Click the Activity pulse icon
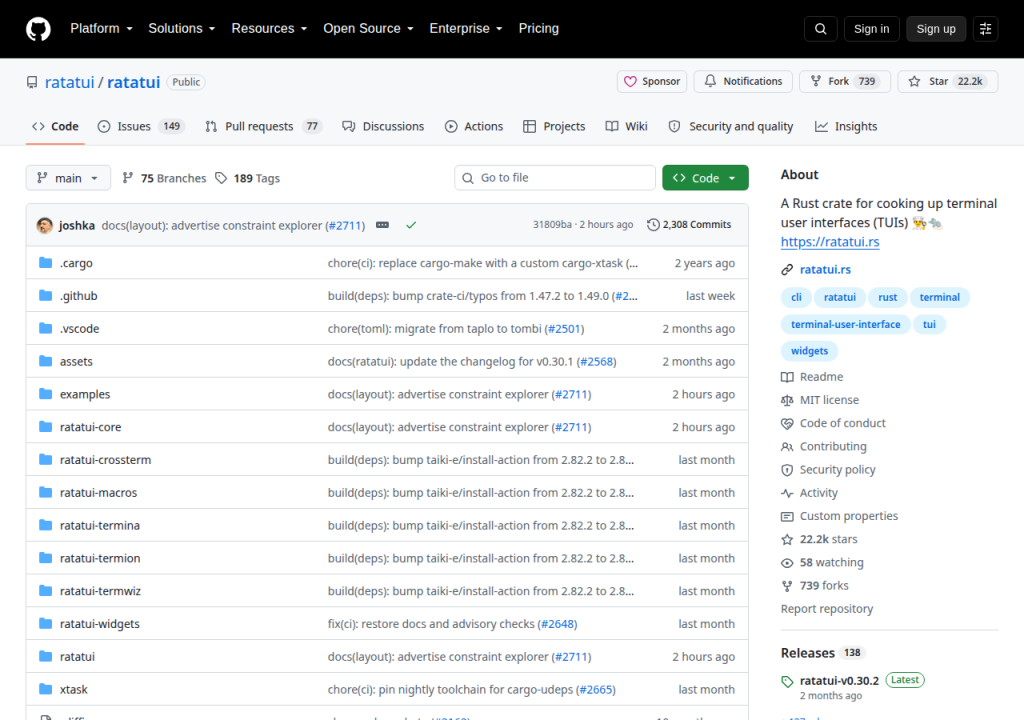 pyautogui.click(x=787, y=493)
